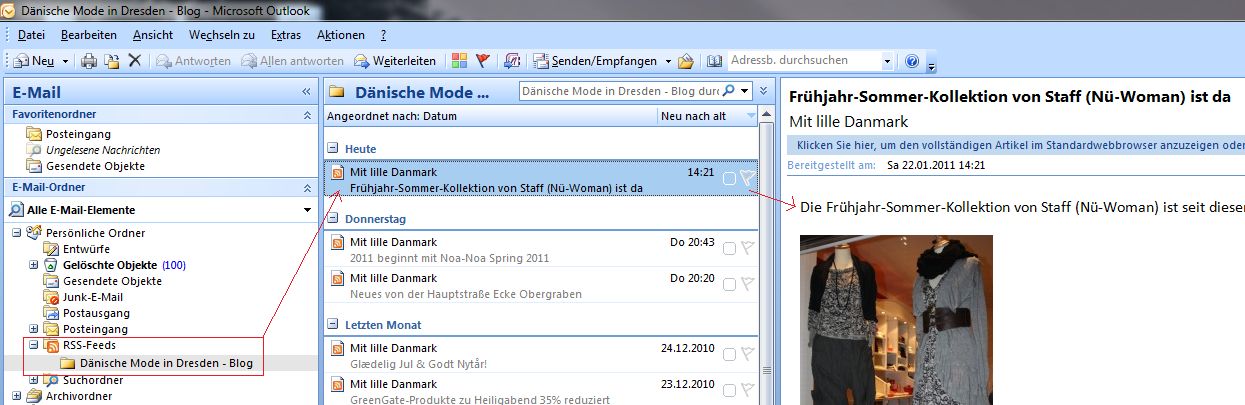Click in the folder search box
The height and width of the screenshot is (405, 1245).
point(620,91)
